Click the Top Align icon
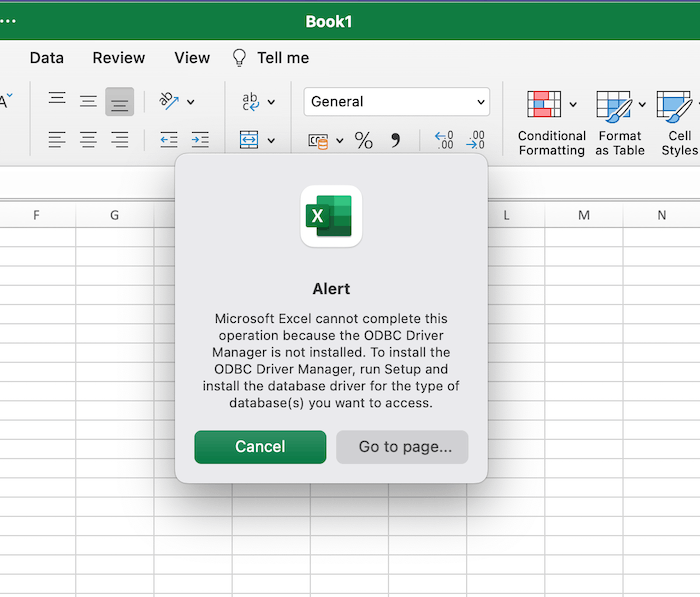 click(x=57, y=98)
